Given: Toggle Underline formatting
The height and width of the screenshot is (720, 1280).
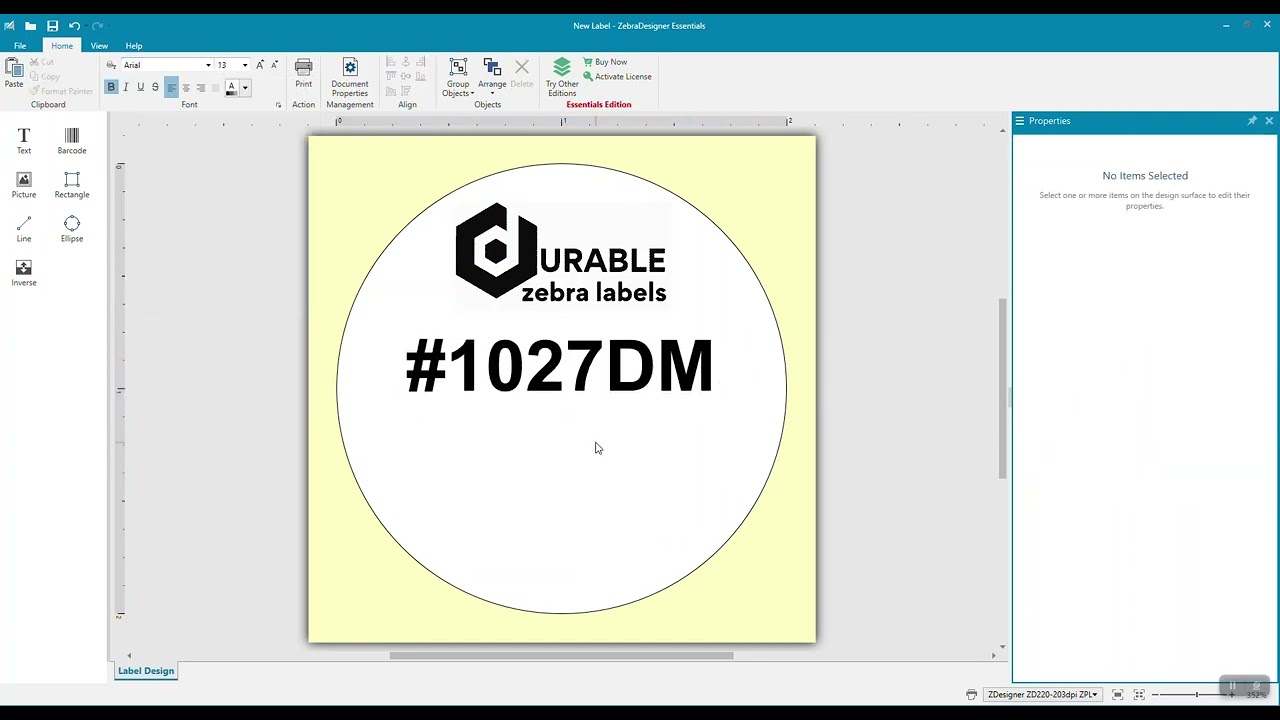Looking at the screenshot, I should 140,87.
